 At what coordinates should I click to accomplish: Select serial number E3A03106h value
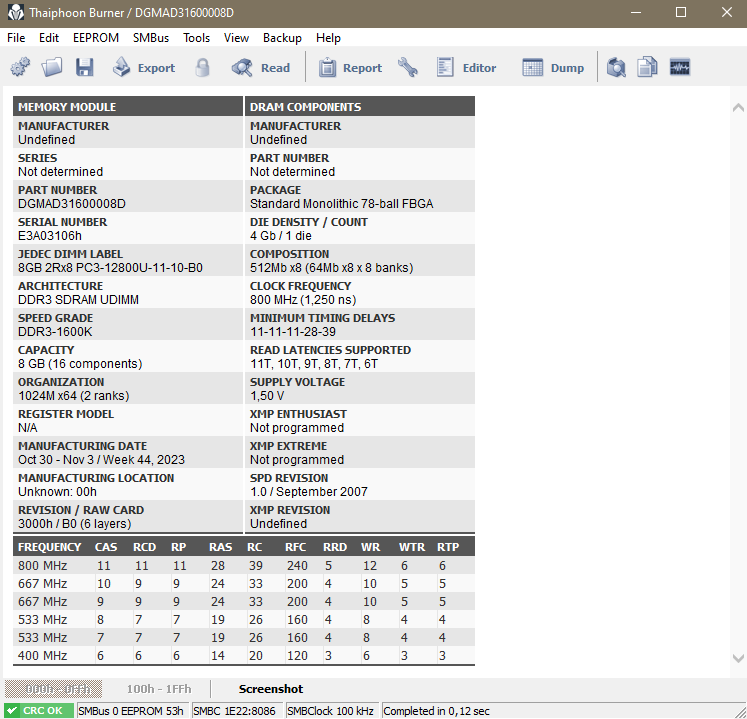(50, 236)
